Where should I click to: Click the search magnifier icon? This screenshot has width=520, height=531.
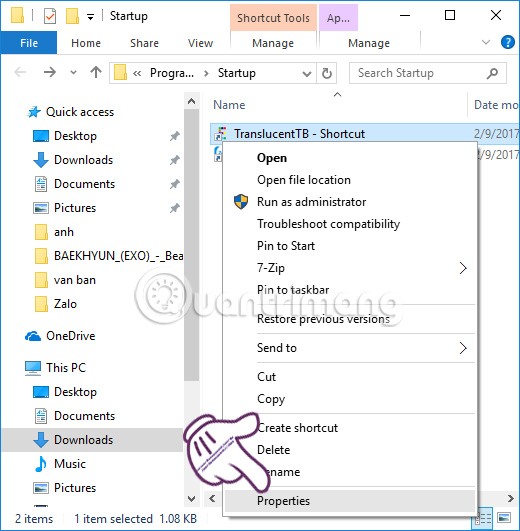coord(492,73)
